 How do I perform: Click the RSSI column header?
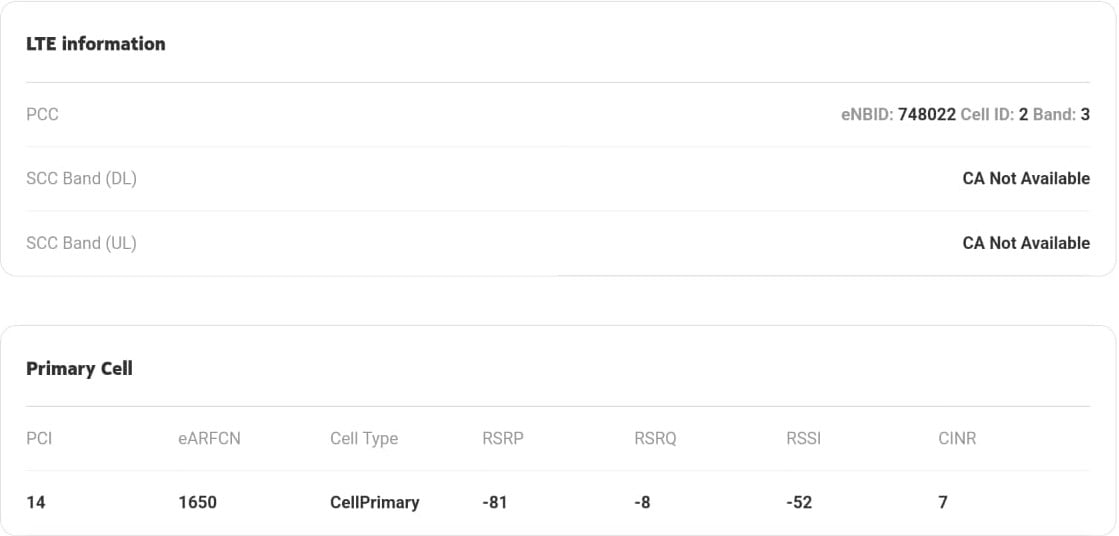pos(804,438)
